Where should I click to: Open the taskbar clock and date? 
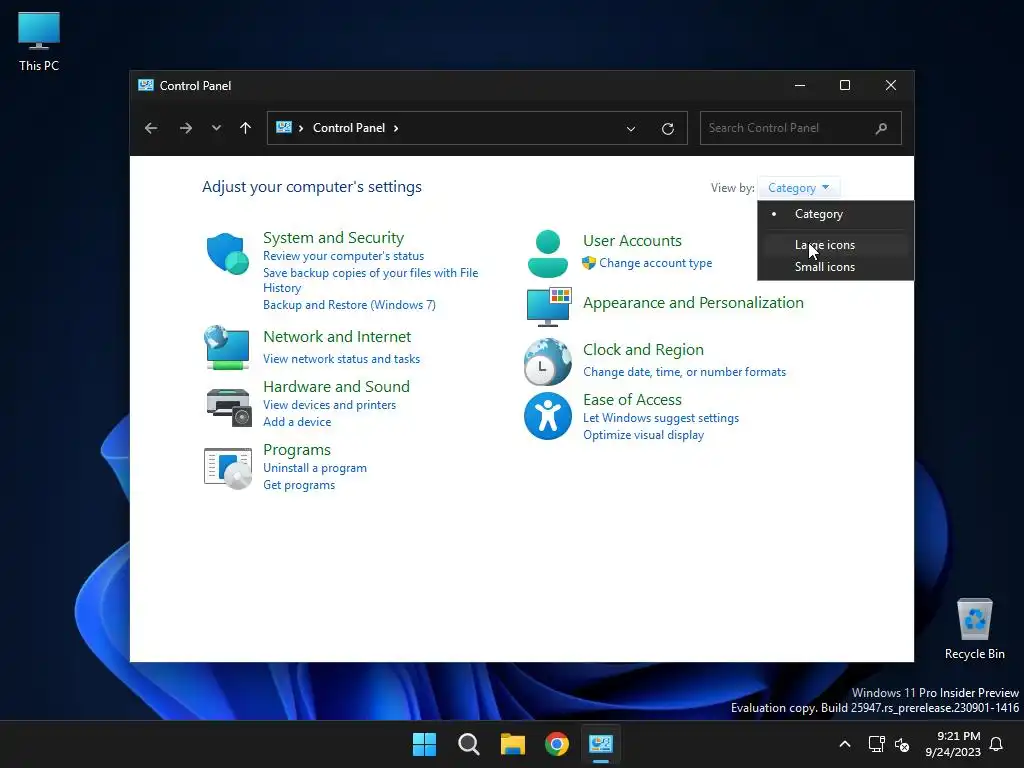(953, 744)
